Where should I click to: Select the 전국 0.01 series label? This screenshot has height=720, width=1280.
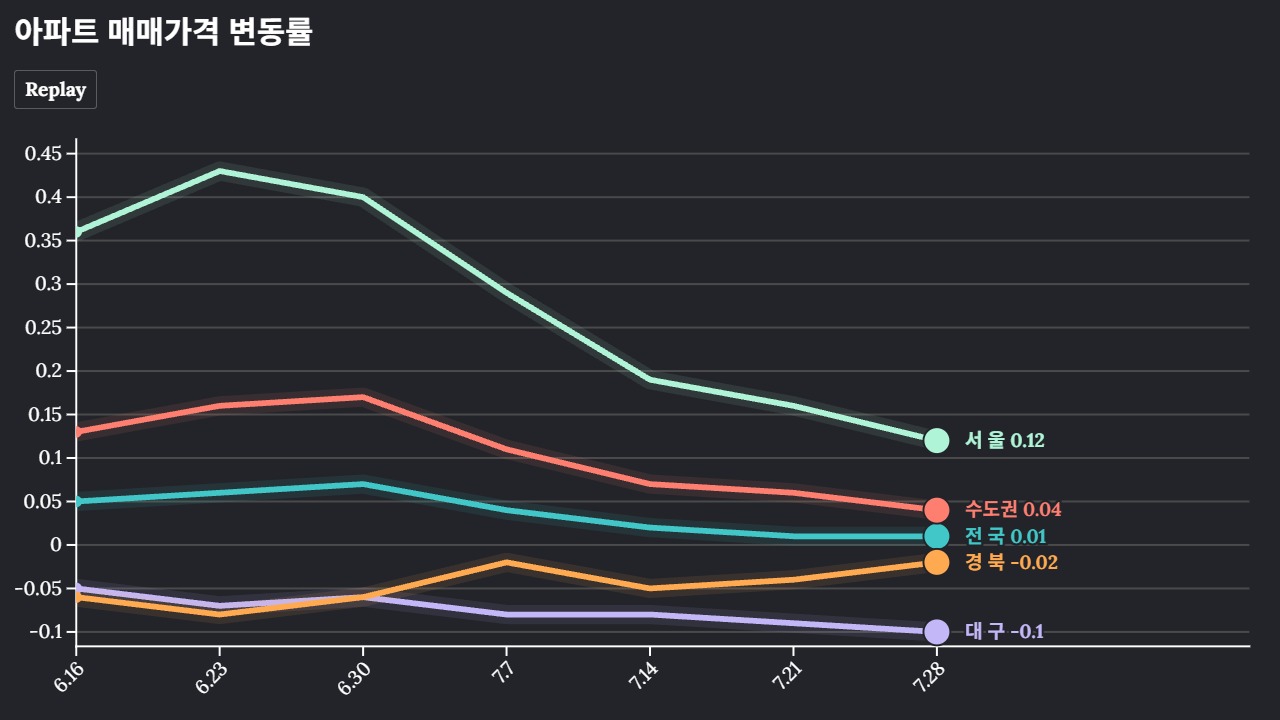point(1005,537)
